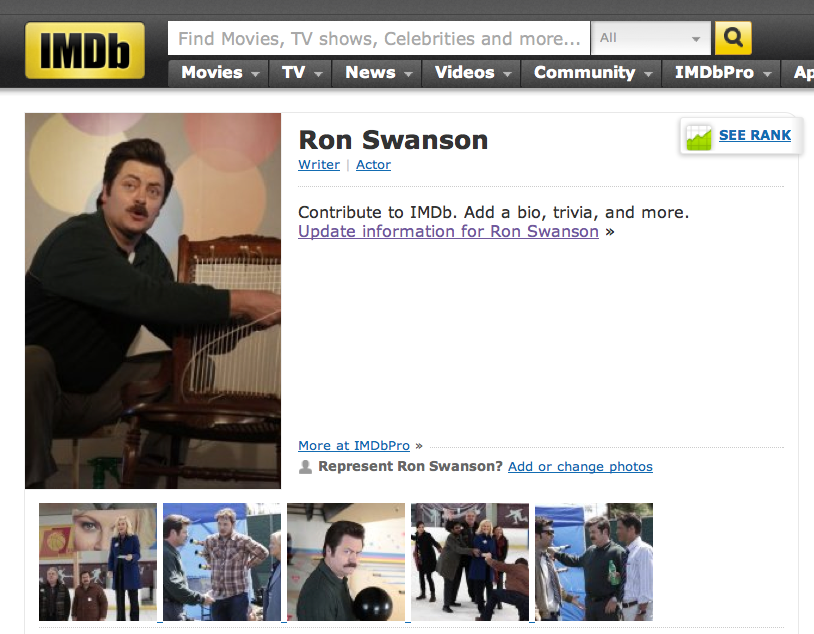Viewport: 814px width, 634px height.
Task: Open the SEE RANK link
Action: coord(755,135)
